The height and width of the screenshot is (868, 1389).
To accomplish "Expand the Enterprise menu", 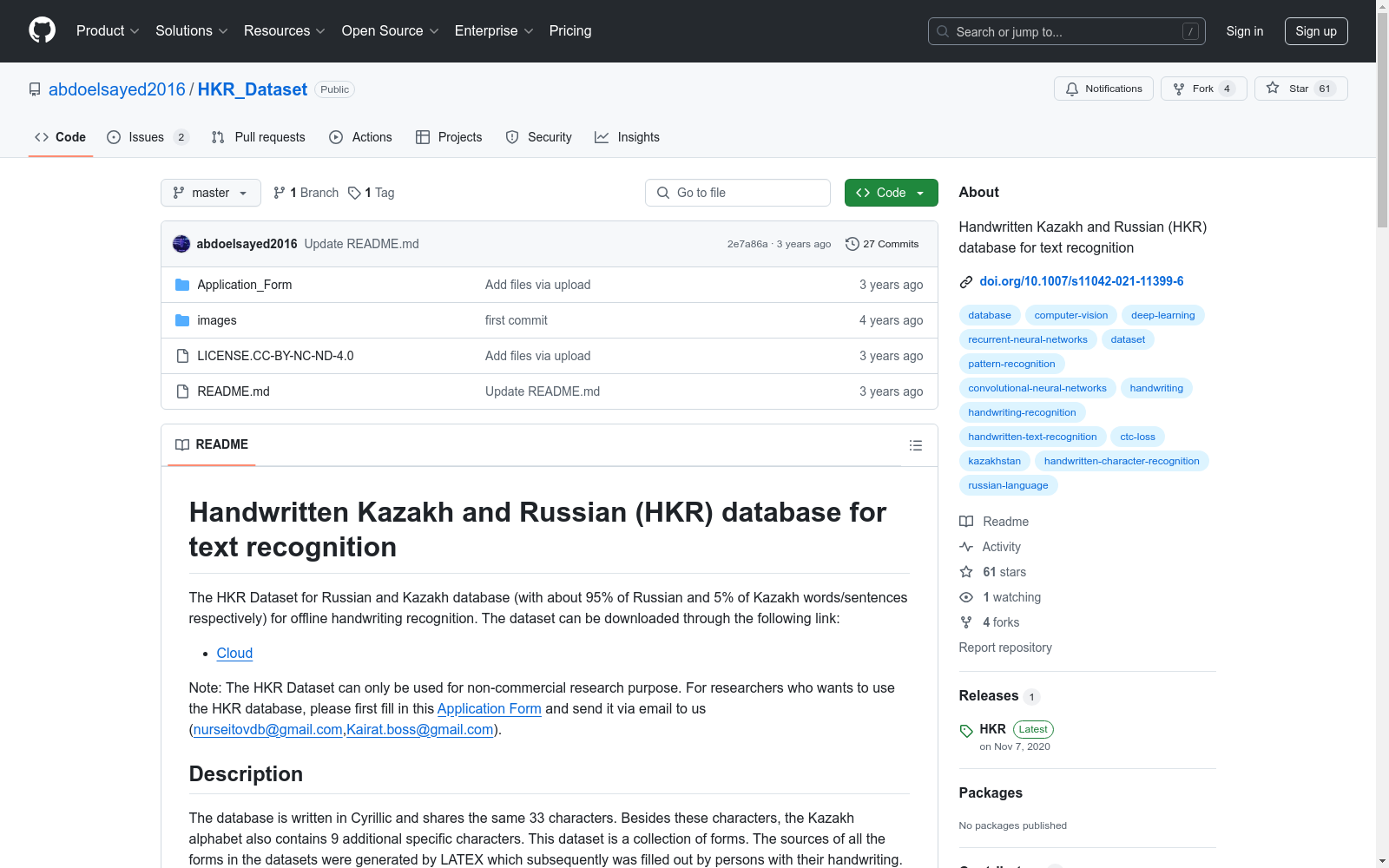I will pos(494,31).
